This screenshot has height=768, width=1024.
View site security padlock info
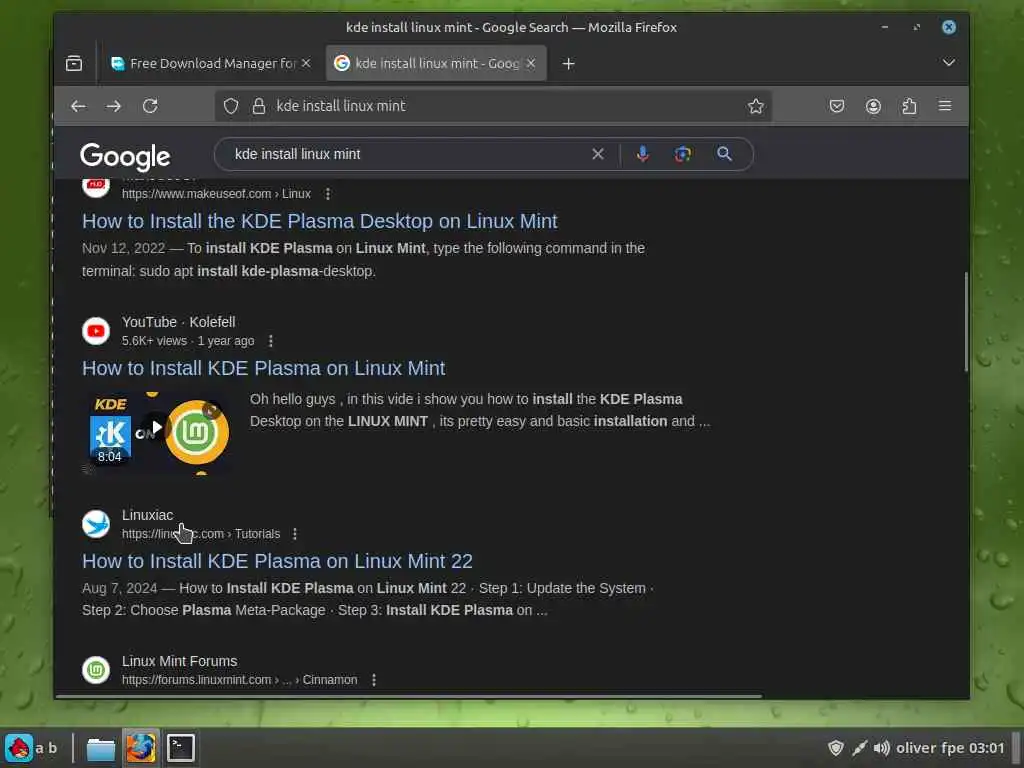point(259,106)
